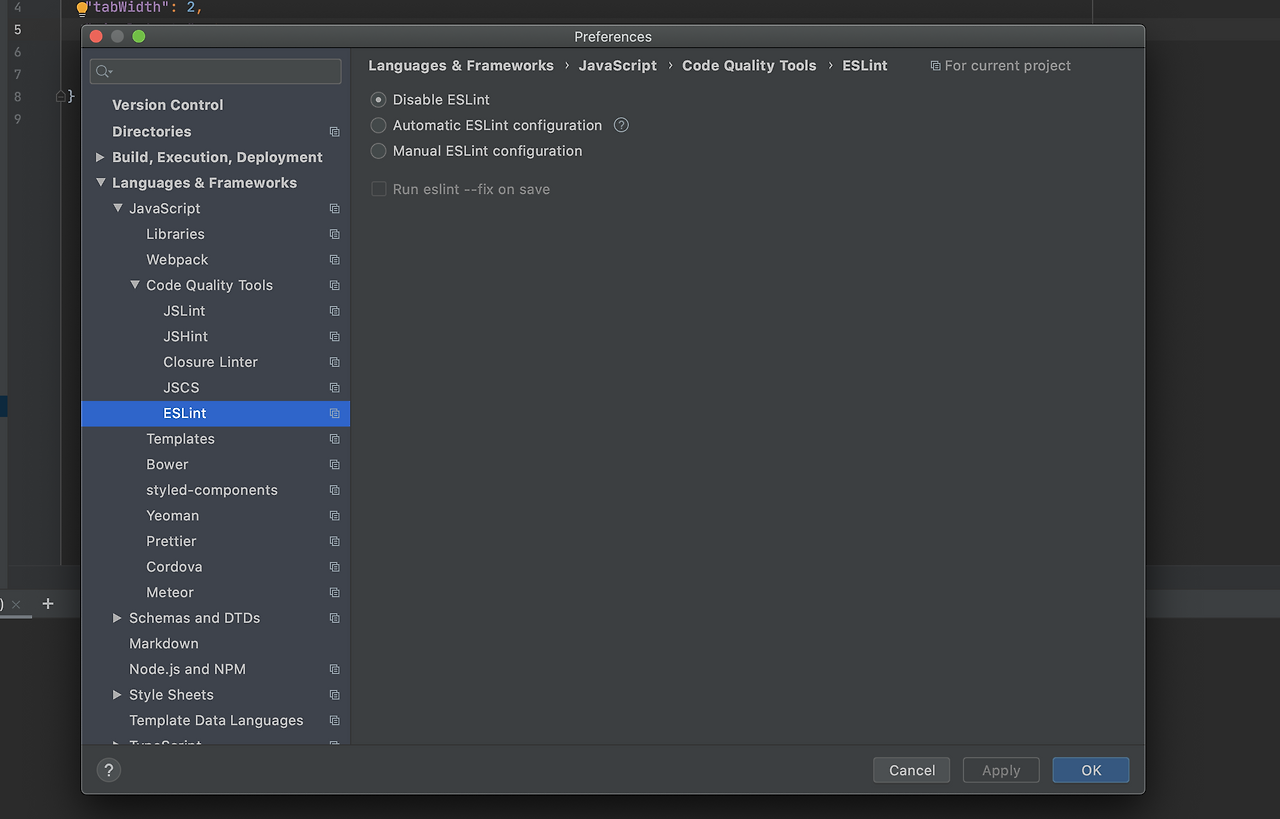1280x819 pixels.
Task: Open Help with the question mark button
Action: (109, 770)
